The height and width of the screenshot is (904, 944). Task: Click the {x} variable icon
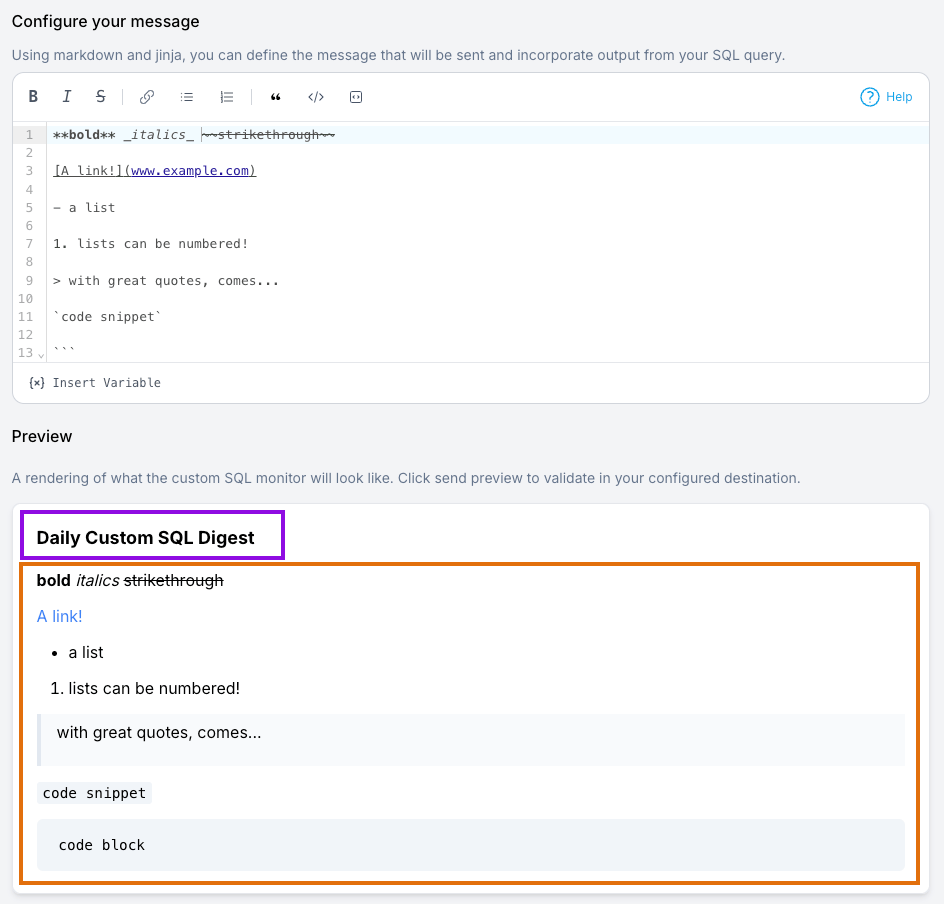pos(37,383)
